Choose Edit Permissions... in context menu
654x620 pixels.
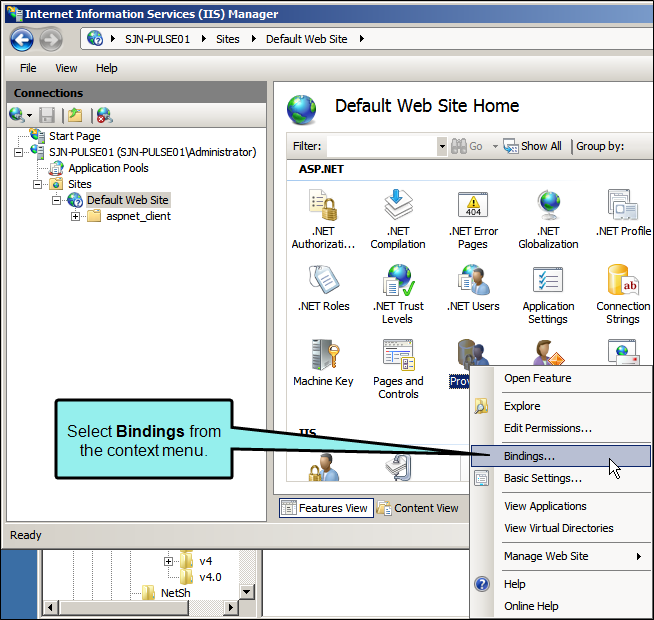pos(548,428)
